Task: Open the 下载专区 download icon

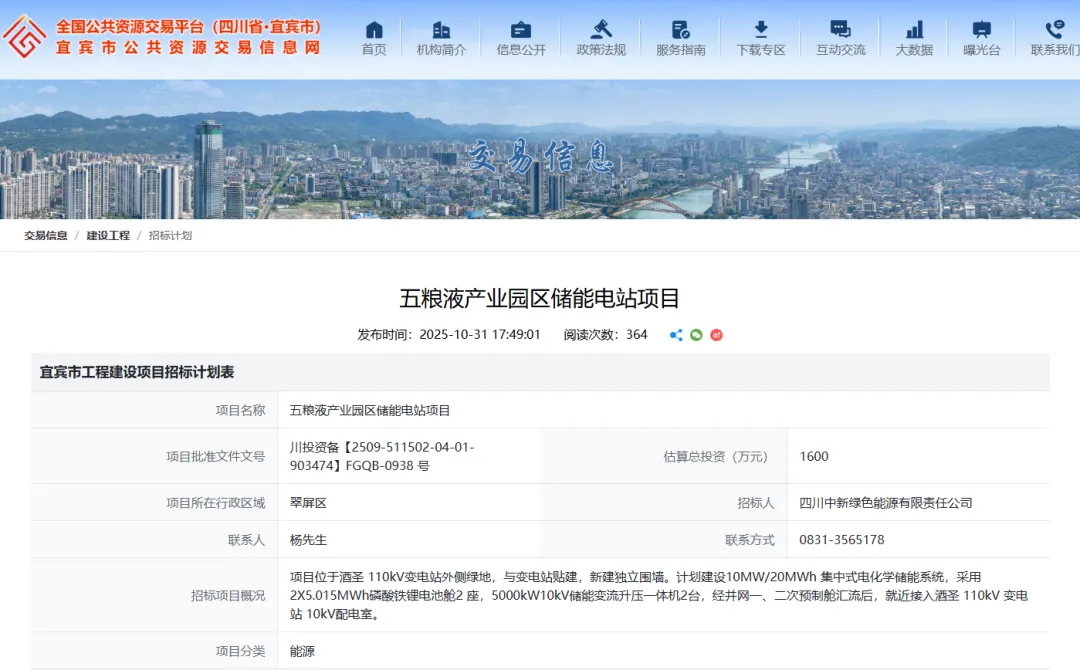Action: pyautogui.click(x=760, y=31)
